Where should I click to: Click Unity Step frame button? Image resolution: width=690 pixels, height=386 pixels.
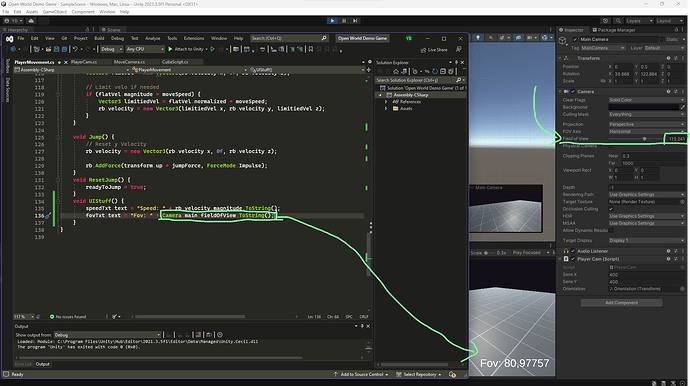click(x=355, y=21)
